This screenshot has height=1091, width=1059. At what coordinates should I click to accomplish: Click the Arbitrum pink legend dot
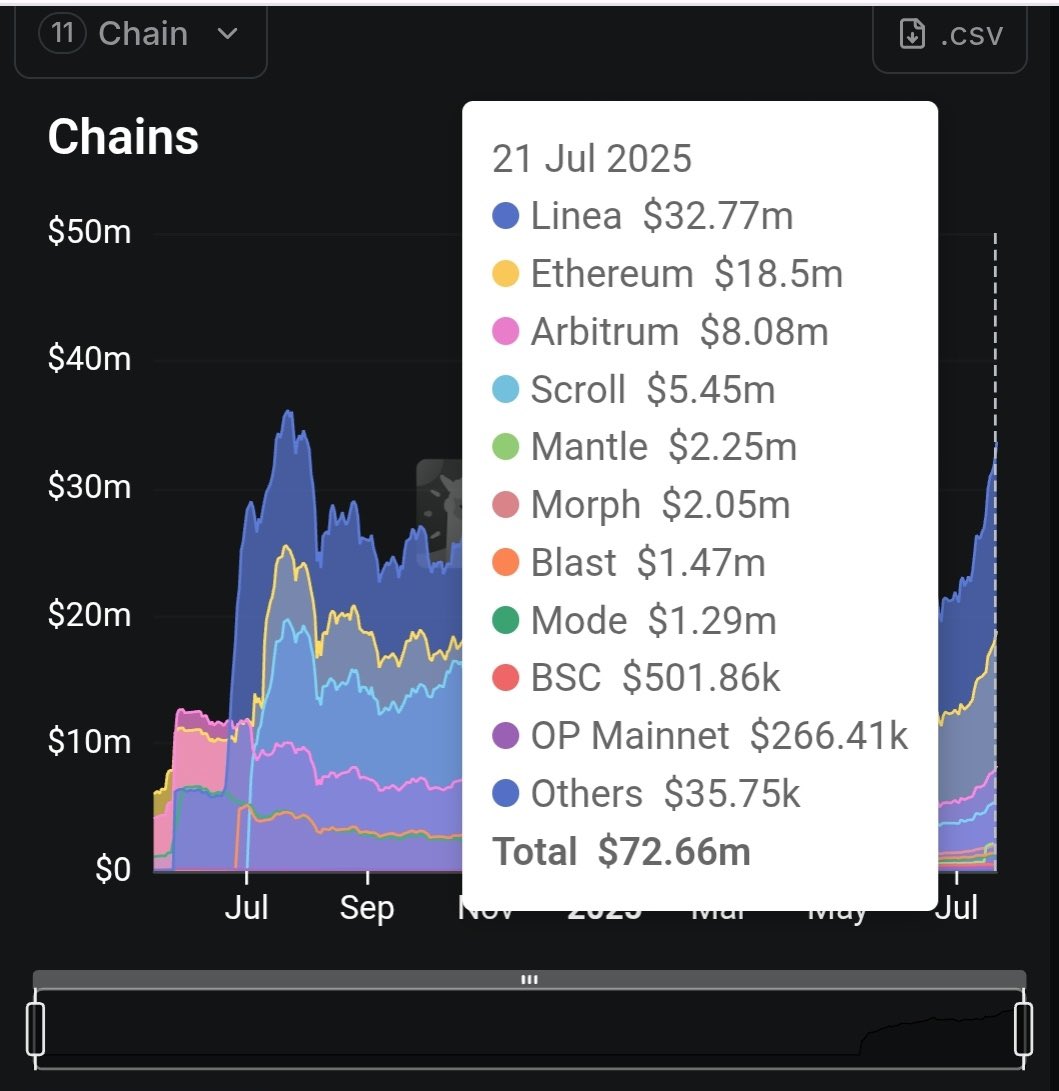click(x=506, y=331)
